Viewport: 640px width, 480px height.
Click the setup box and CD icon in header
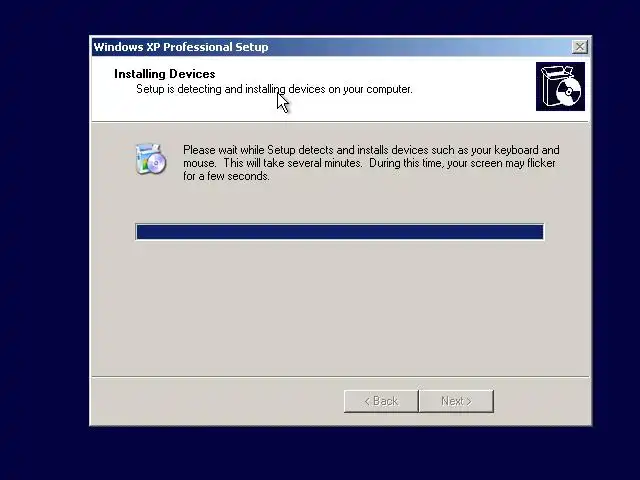pos(560,87)
